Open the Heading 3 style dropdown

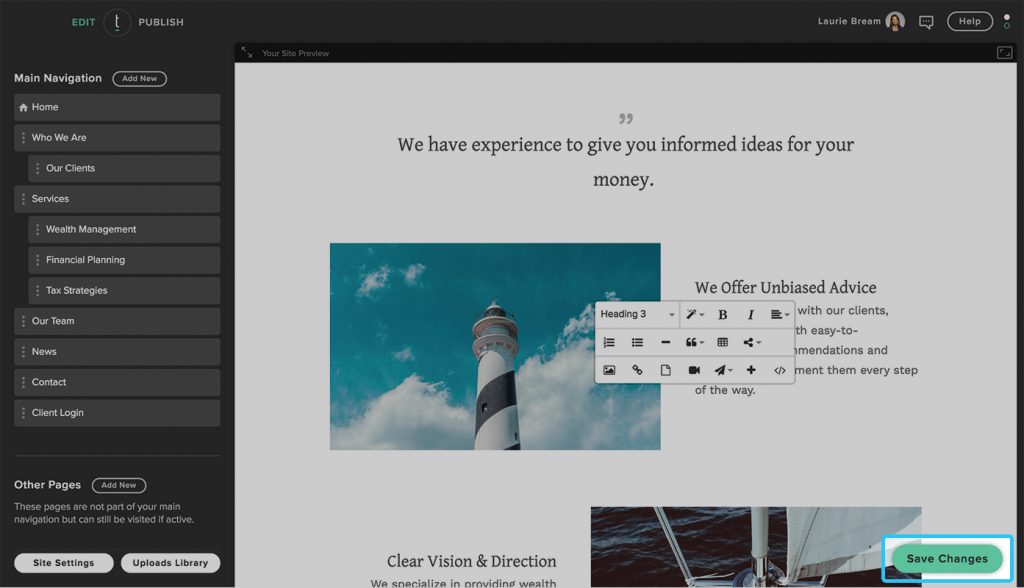point(638,314)
